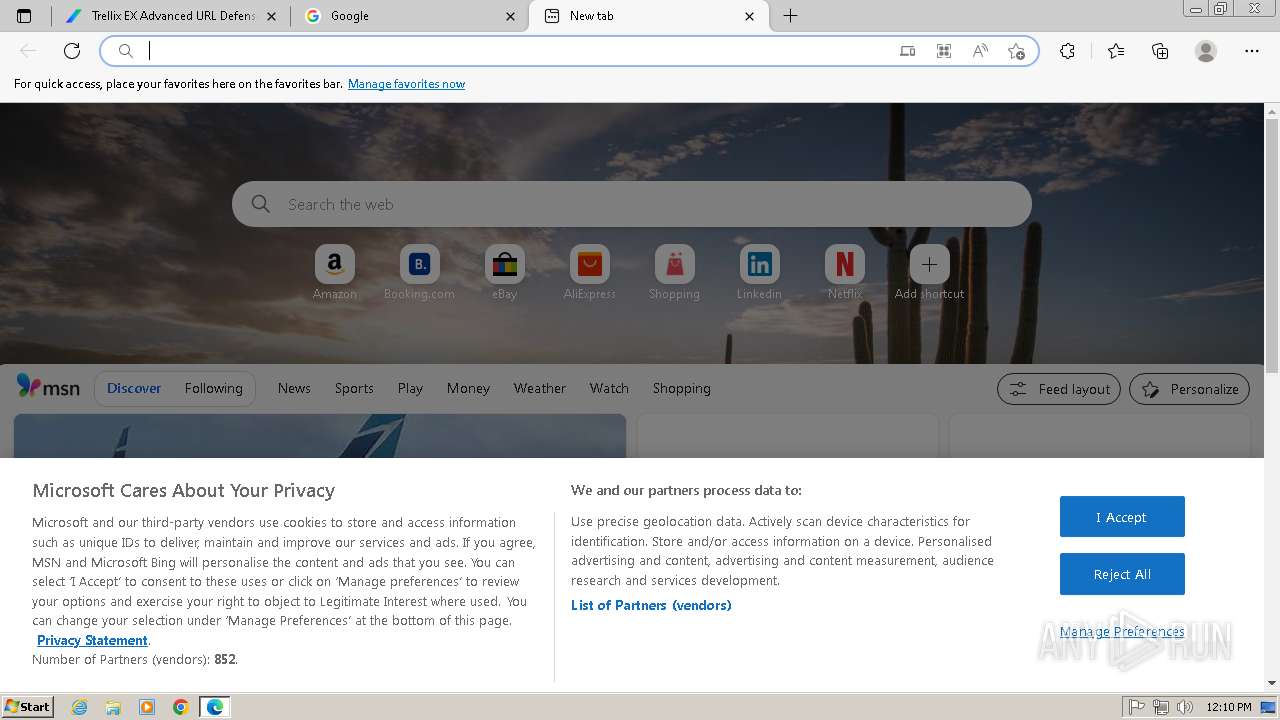This screenshot has height=720, width=1280.
Task: Click I Accept on privacy banner
Action: coord(1122,517)
